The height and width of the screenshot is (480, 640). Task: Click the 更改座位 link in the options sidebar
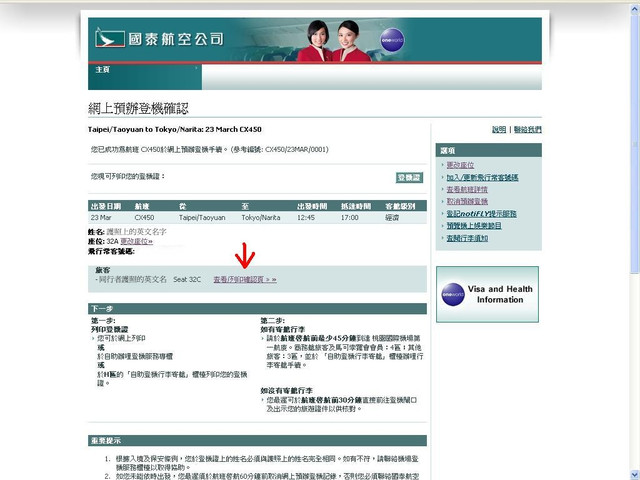460,165
